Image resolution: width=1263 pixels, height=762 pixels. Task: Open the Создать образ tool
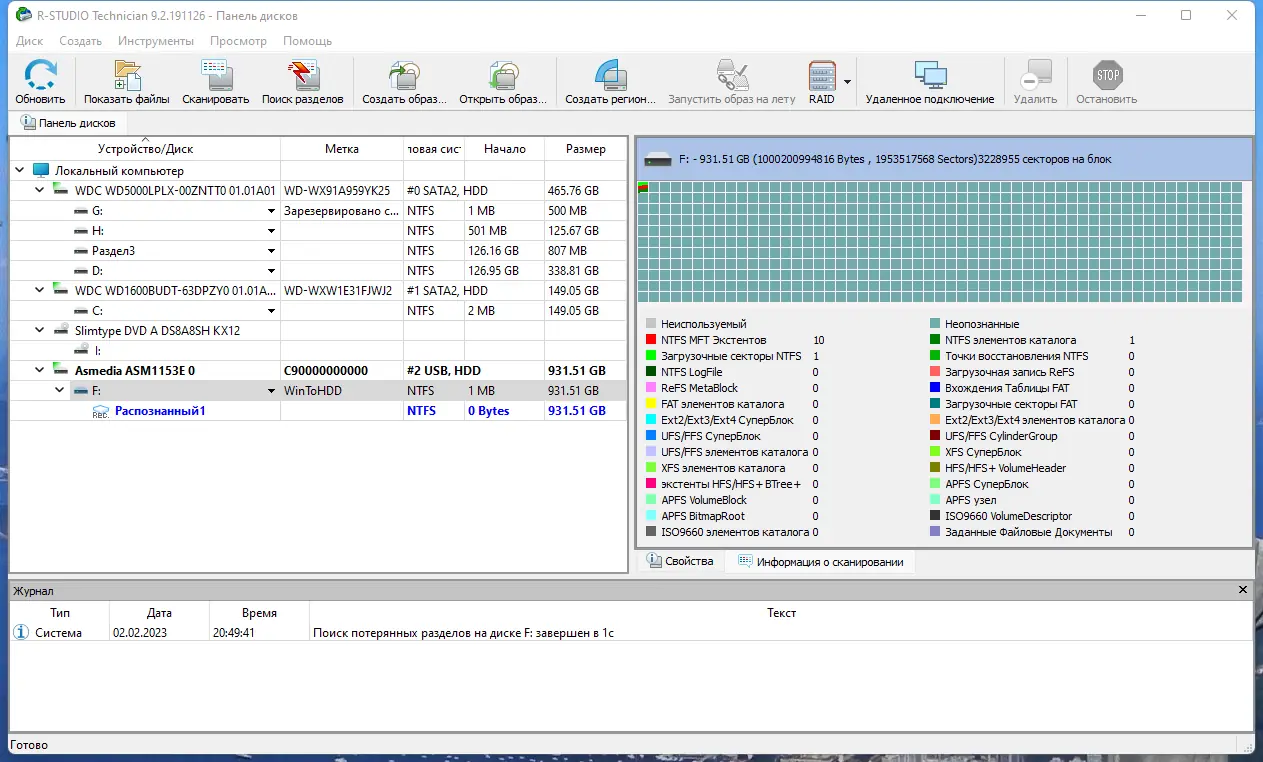point(402,75)
